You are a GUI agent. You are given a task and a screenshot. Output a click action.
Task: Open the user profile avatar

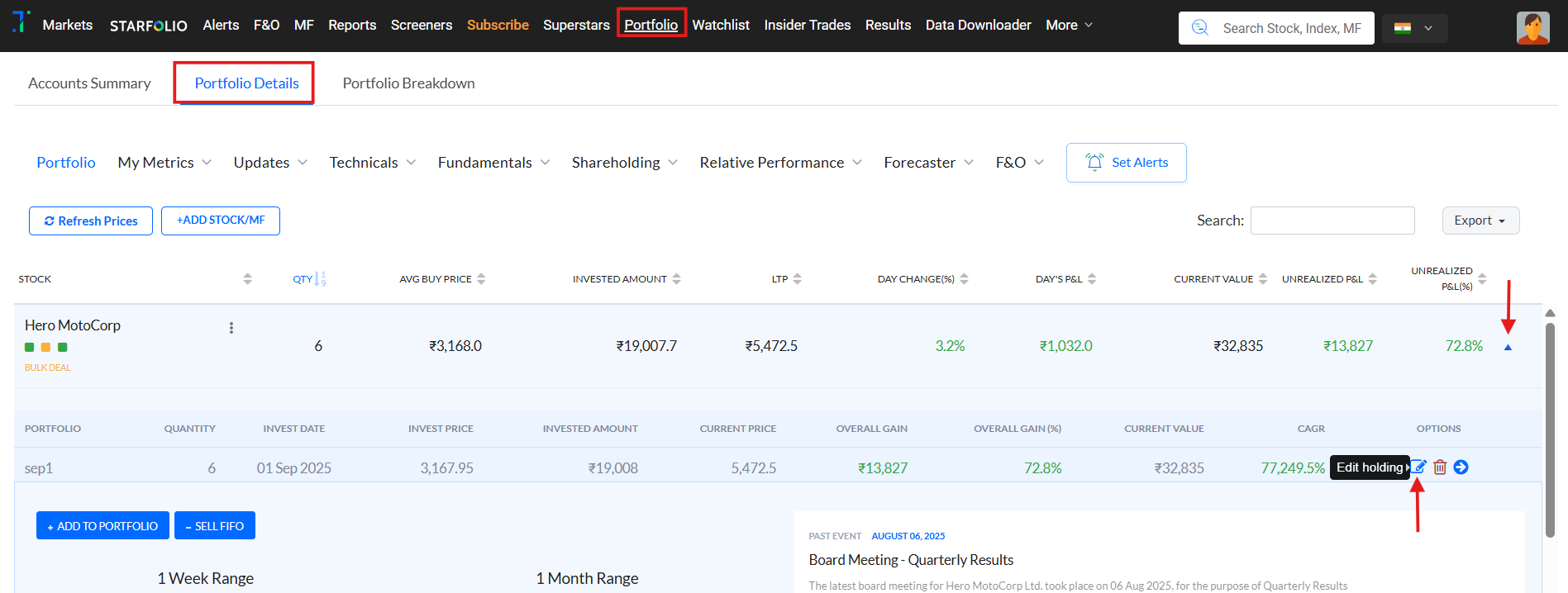[x=1532, y=28]
